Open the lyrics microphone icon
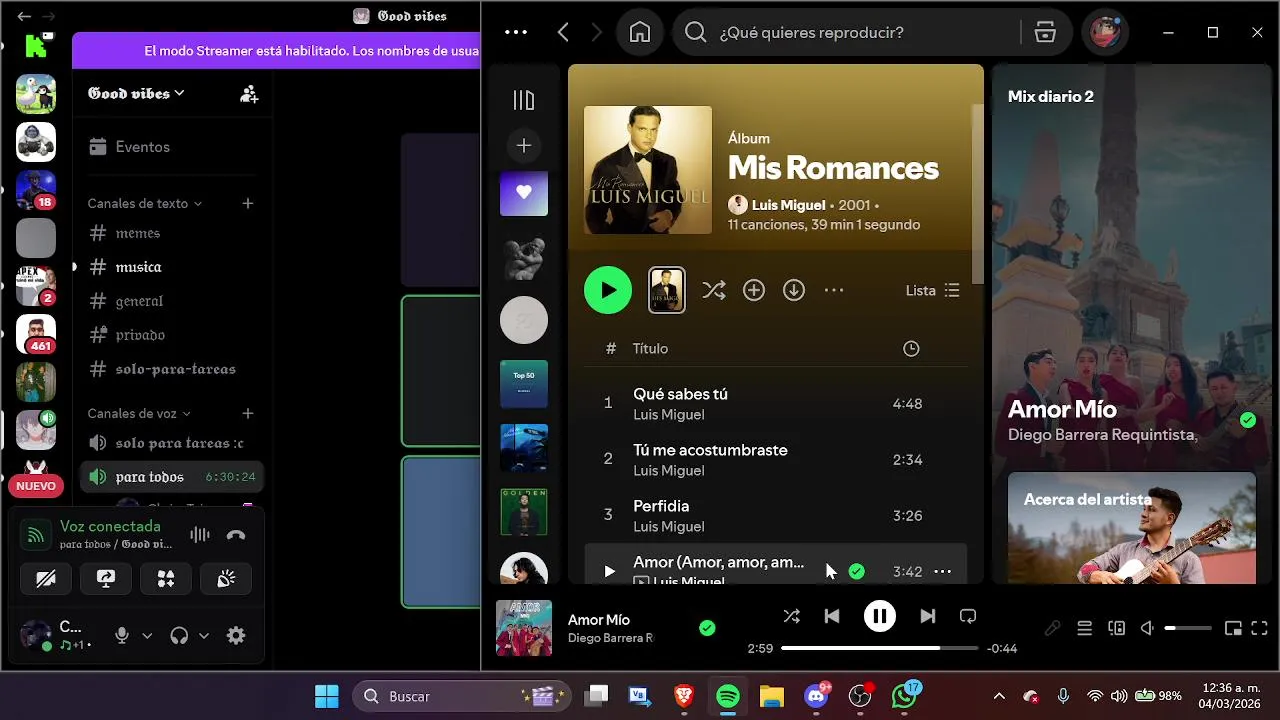Image resolution: width=1280 pixels, height=720 pixels. (x=1052, y=628)
